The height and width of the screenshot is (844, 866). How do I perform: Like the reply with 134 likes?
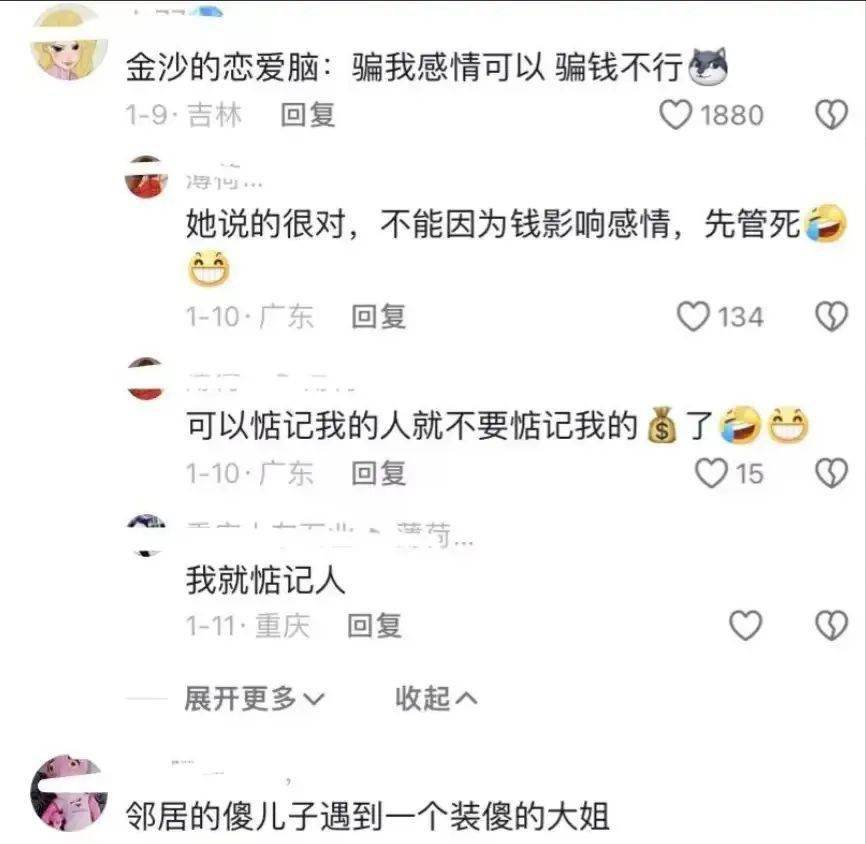tap(693, 316)
